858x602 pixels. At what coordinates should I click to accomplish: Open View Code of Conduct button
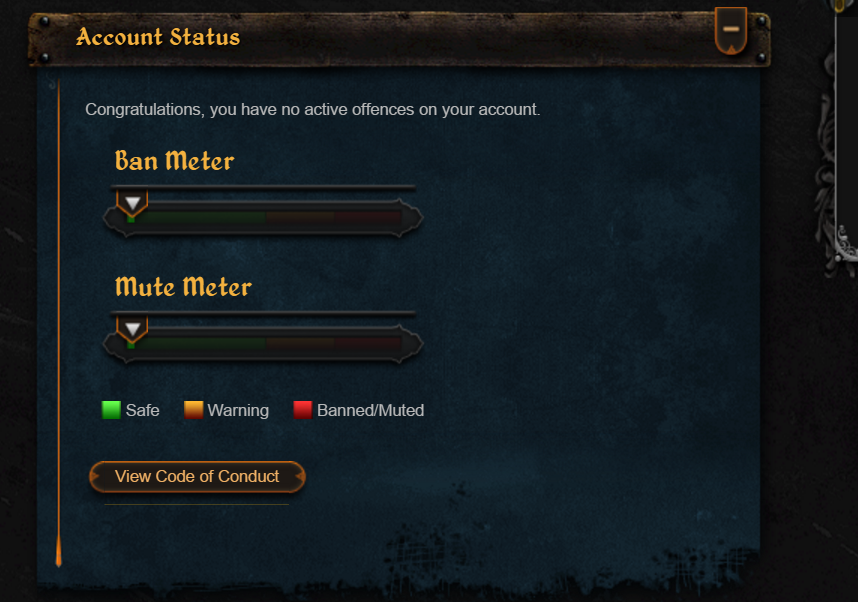point(197,477)
